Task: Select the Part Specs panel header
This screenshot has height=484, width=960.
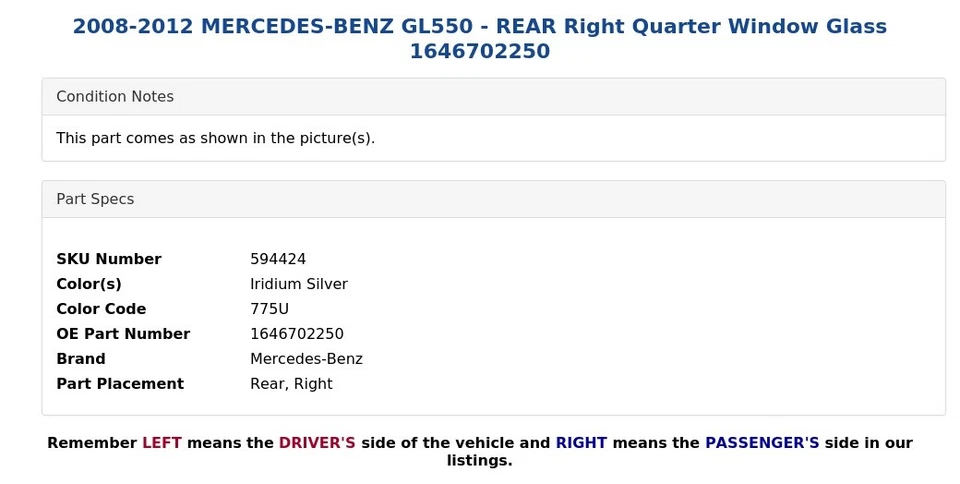Action: coord(95,199)
